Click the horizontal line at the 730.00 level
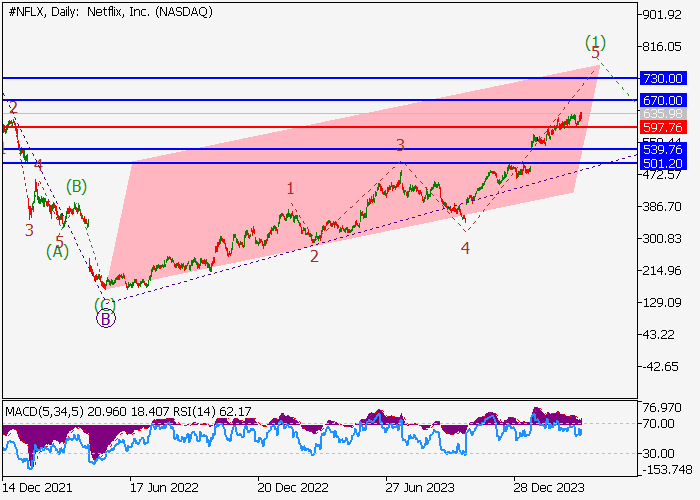This screenshot has height=500, width=700. coord(321,78)
